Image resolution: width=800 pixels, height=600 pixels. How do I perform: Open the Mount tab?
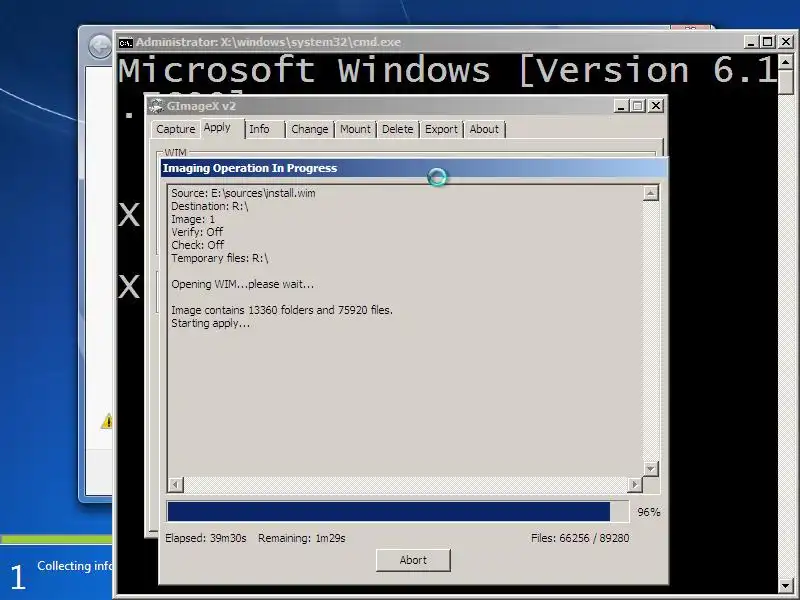pyautogui.click(x=355, y=129)
